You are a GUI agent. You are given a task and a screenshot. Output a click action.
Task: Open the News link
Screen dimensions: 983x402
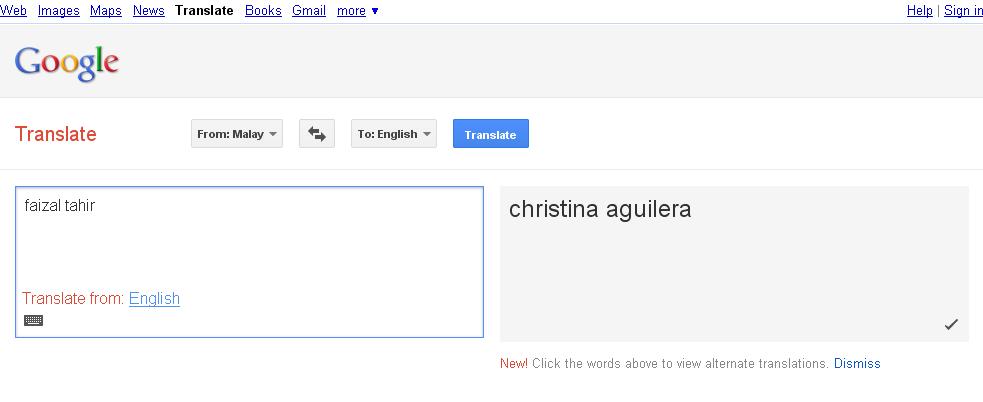pos(149,11)
